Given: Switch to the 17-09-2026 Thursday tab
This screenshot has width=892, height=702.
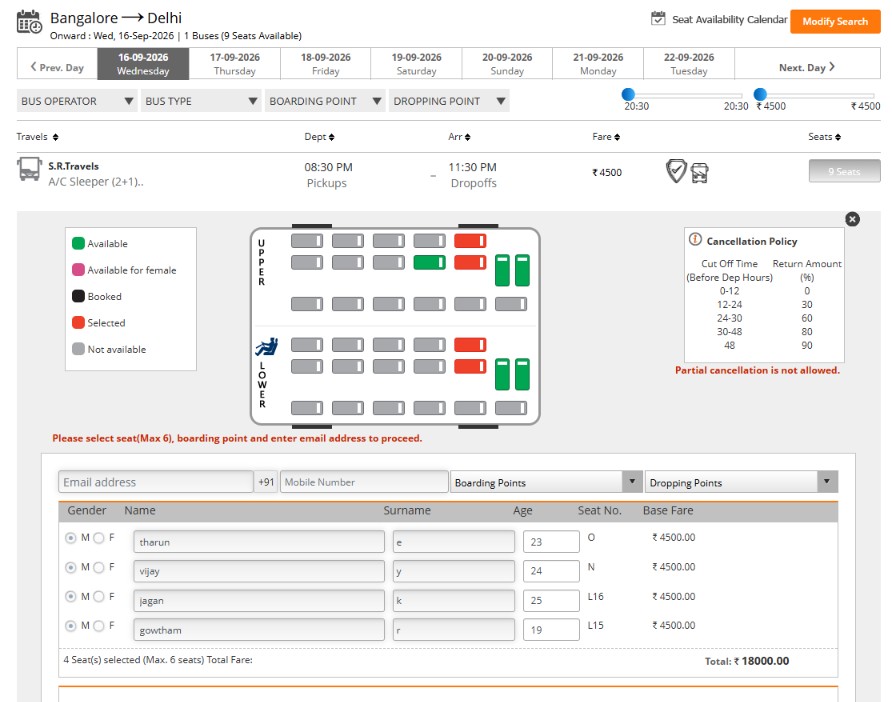Looking at the screenshot, I should coord(234,64).
